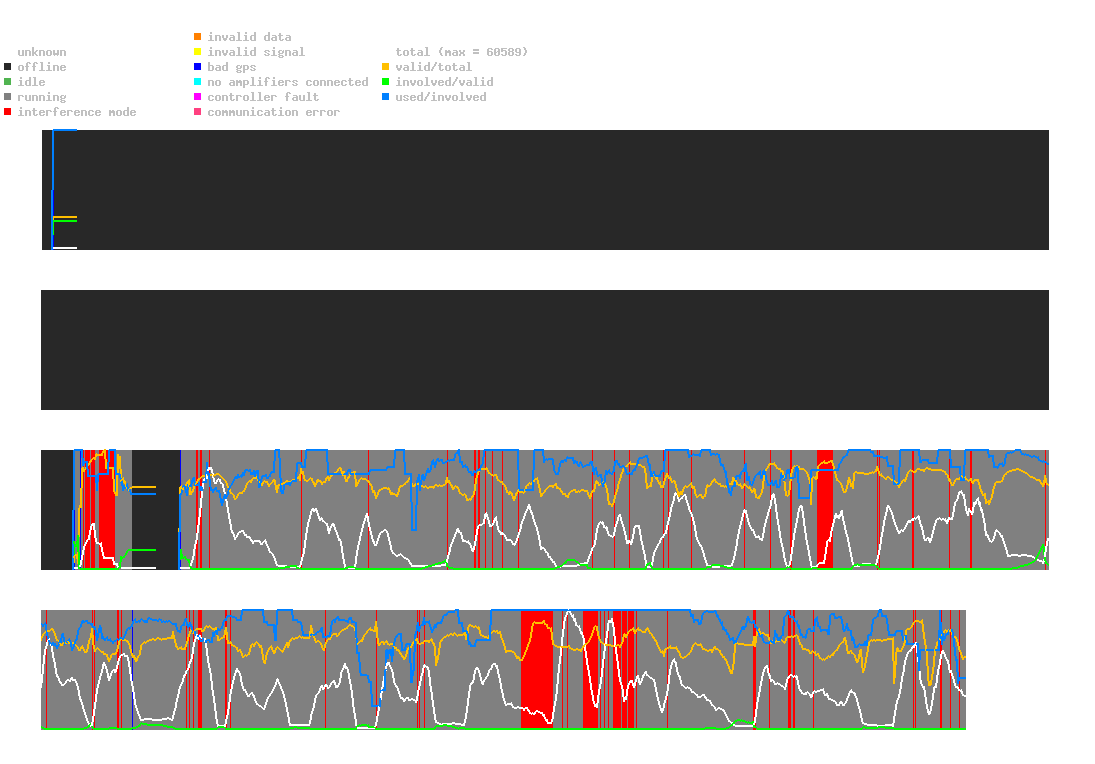The width and height of the screenshot is (1095, 764).
Task: Select the "invalid data" legend label
Action: click(x=249, y=37)
